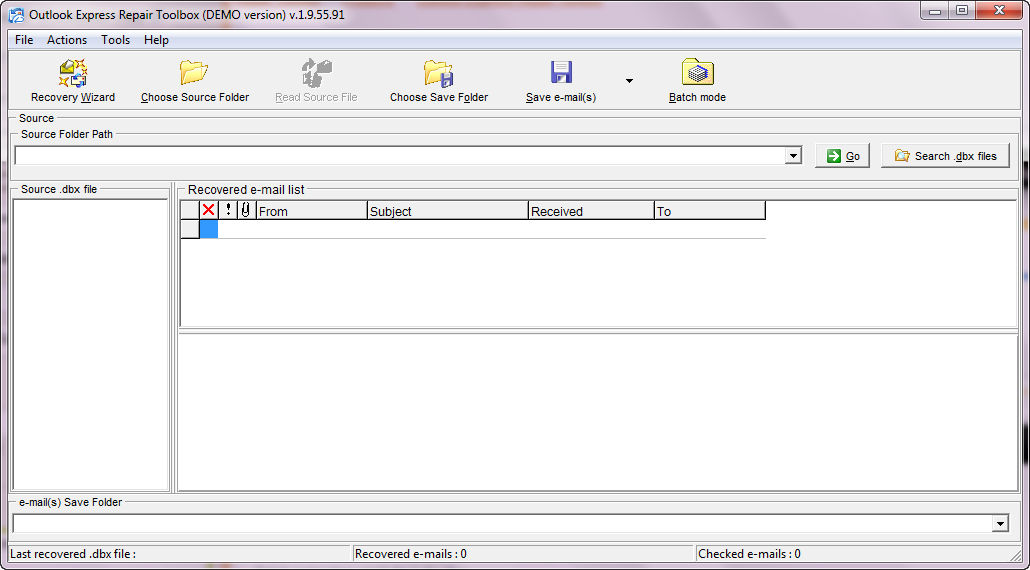Sort by the Subject column header
Viewport: 1030px width, 570px height.
tap(447, 211)
